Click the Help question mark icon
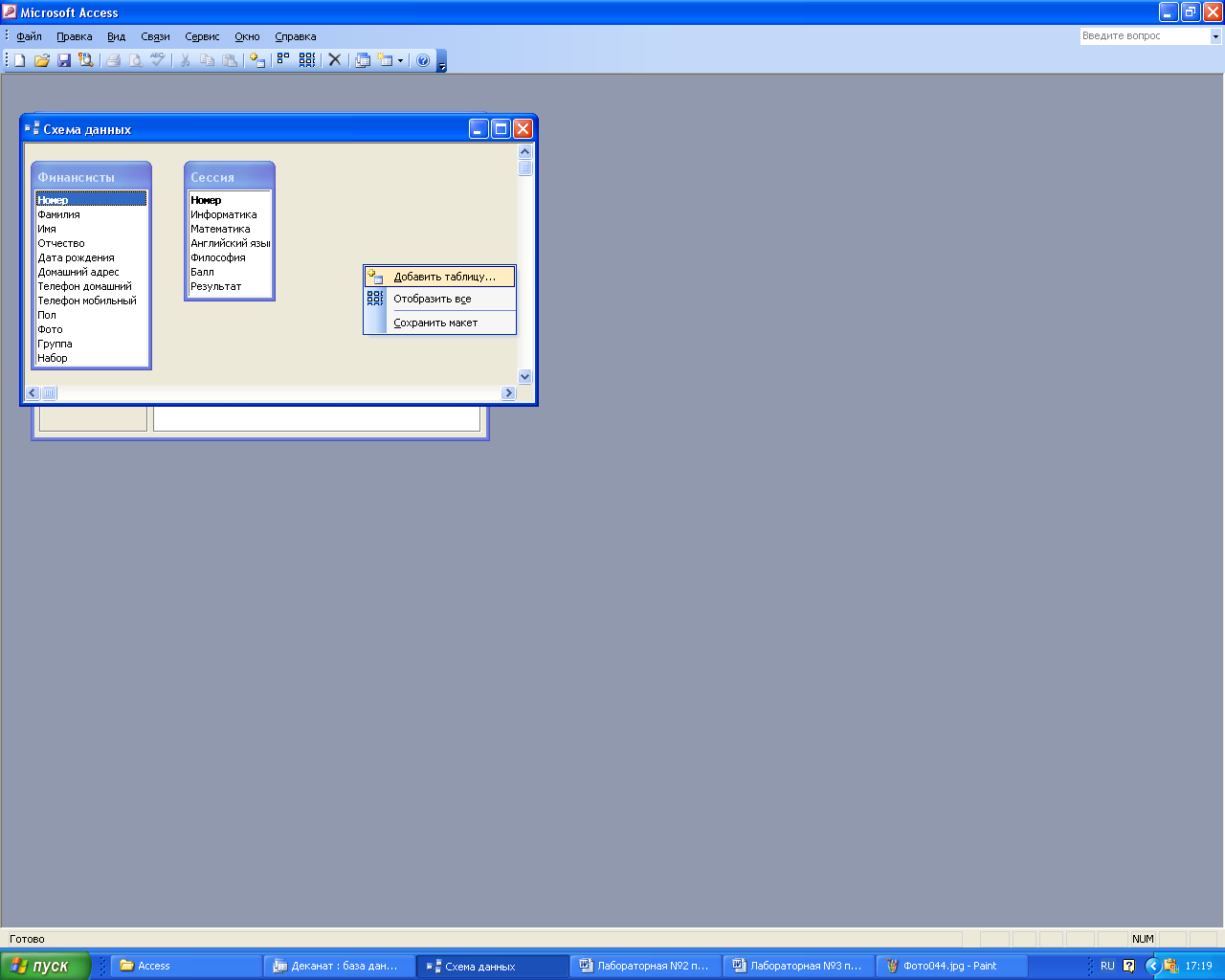 coord(423,60)
